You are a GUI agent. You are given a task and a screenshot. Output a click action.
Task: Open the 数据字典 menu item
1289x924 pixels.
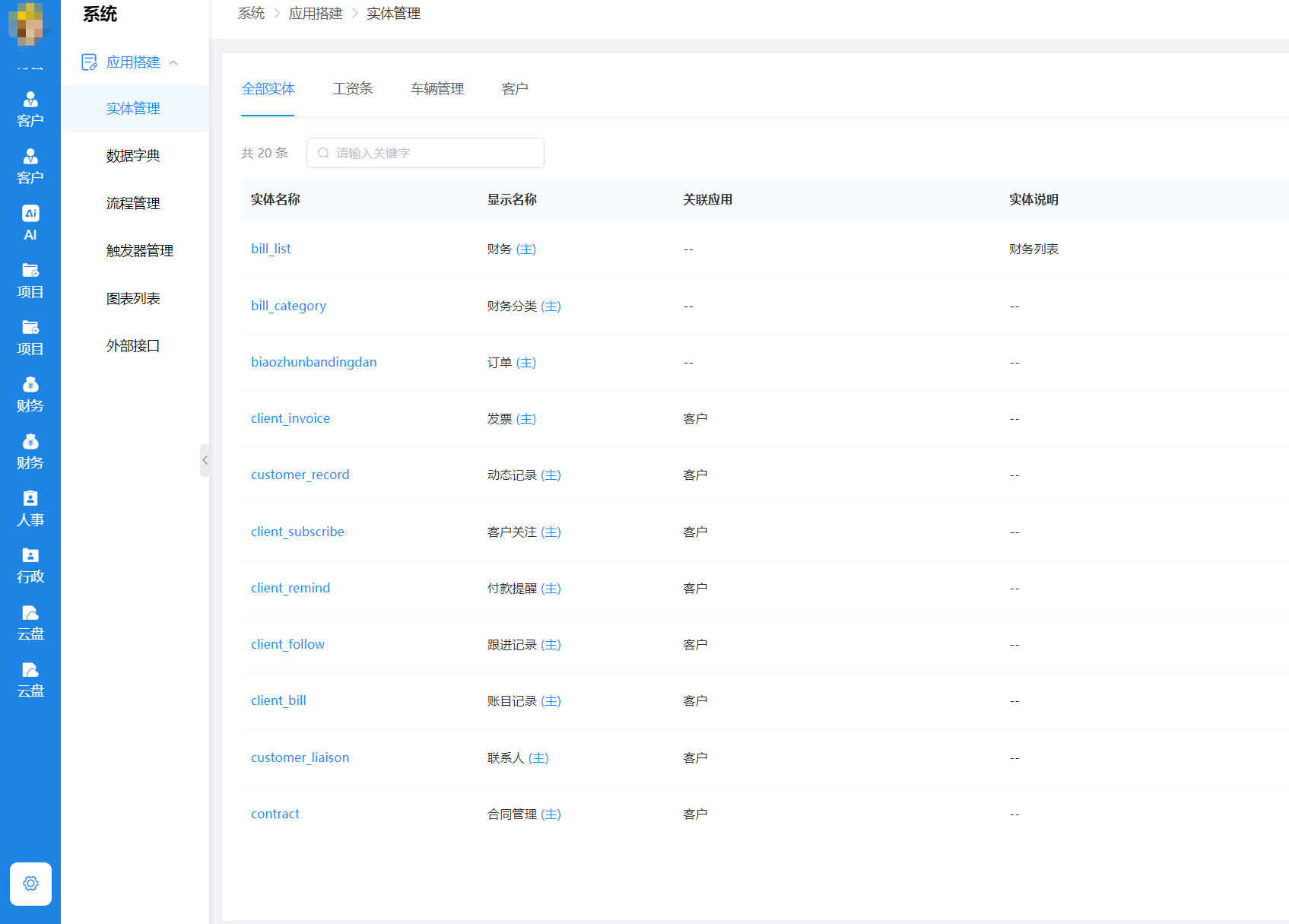(133, 156)
